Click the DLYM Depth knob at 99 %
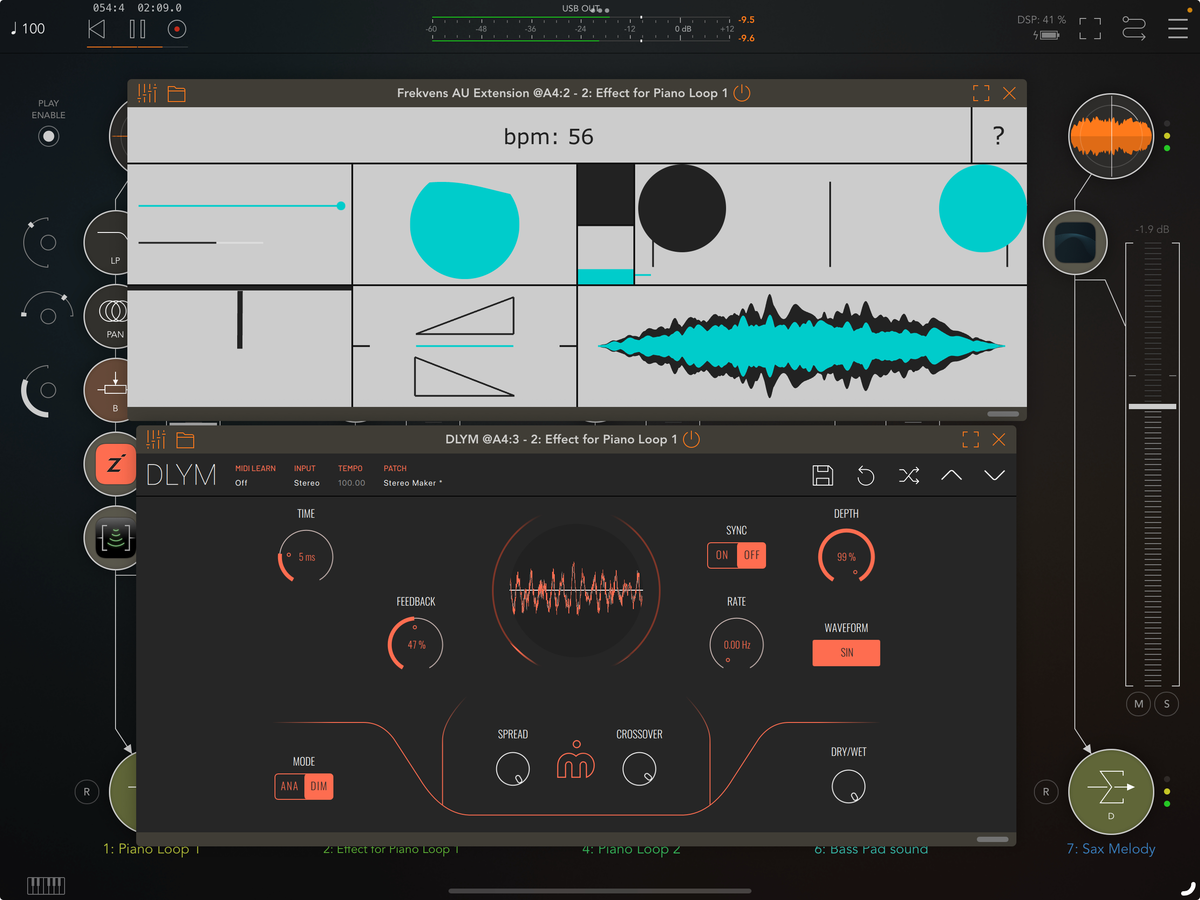 [x=846, y=557]
